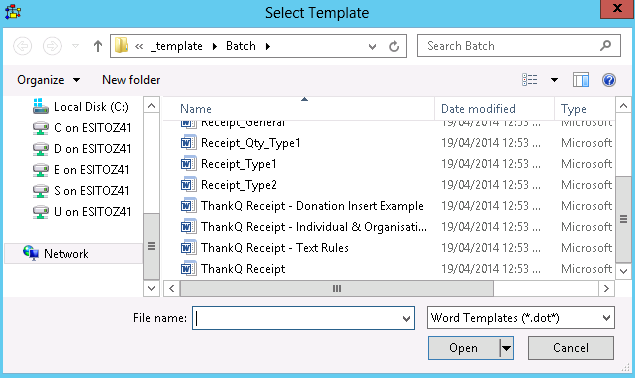Click Word icon of last ThankQ Receipt
This screenshot has width=635, height=378.
click(188, 269)
